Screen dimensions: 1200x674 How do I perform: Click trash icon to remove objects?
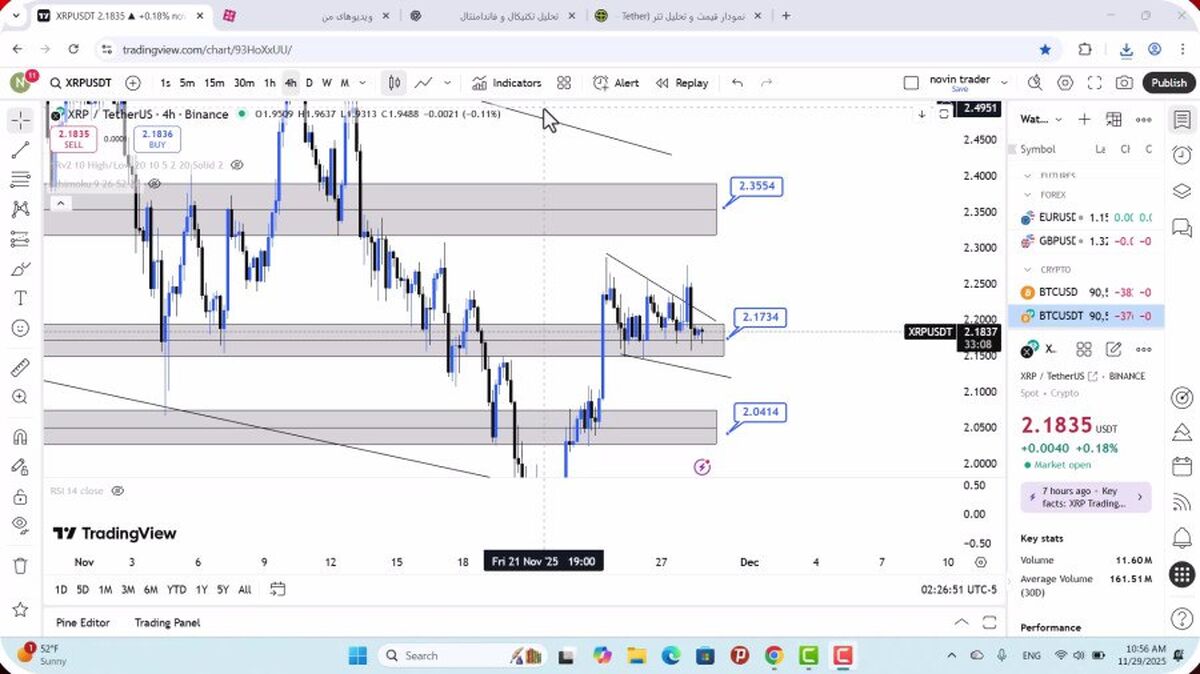(20, 566)
